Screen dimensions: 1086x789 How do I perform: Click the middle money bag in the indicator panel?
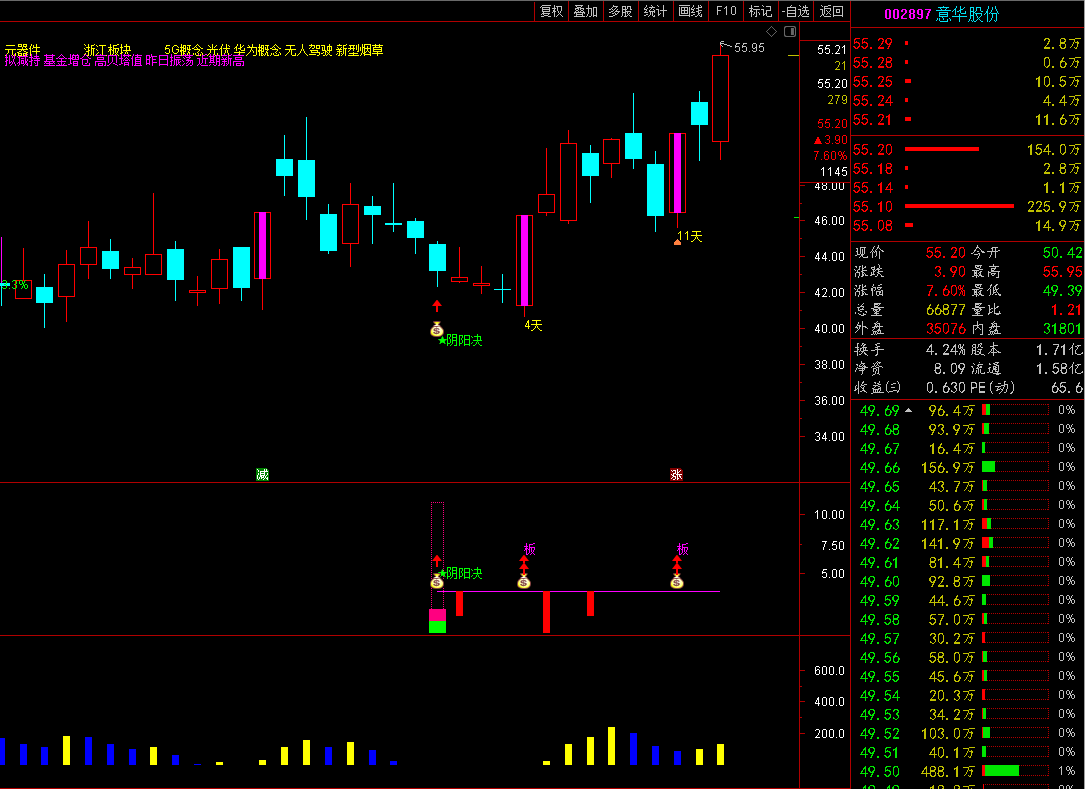click(524, 581)
